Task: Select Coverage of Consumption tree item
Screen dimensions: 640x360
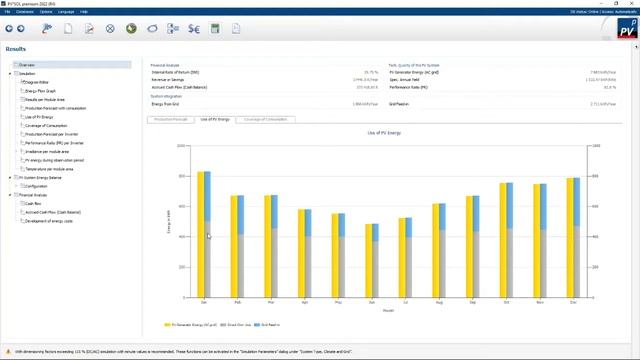Action: [x=46, y=126]
